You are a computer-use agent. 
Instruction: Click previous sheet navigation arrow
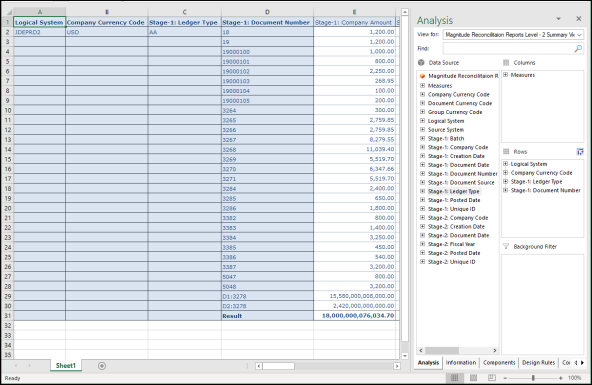(x=16, y=365)
